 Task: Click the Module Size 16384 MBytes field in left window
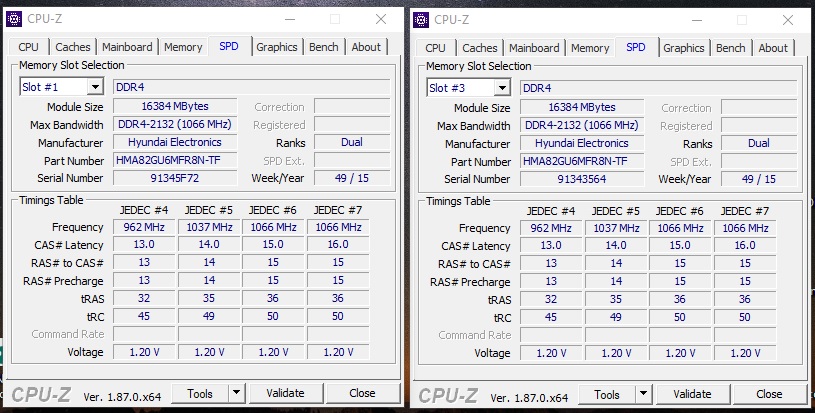click(x=175, y=106)
